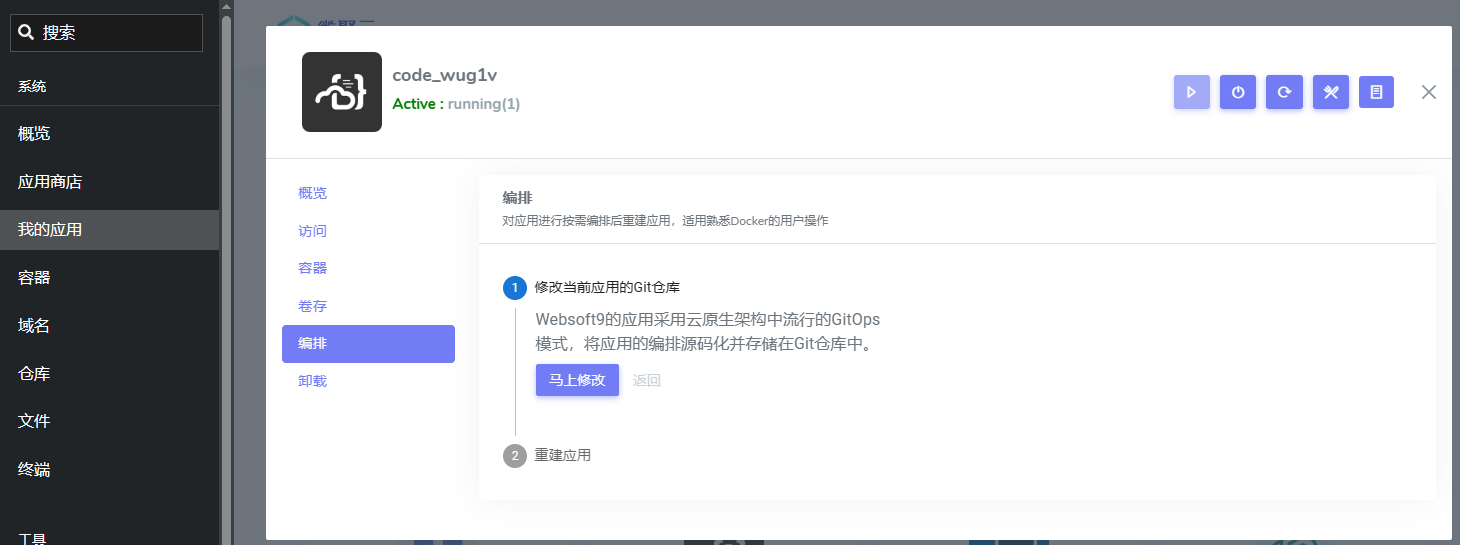Open the 卸载 tab
The image size is (1460, 545).
[x=313, y=381]
